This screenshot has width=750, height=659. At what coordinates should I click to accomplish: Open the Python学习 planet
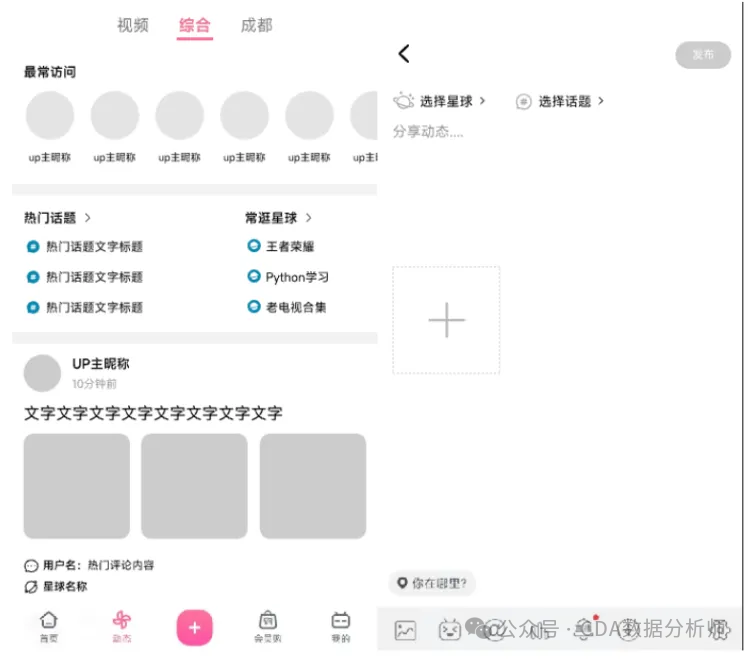click(297, 277)
